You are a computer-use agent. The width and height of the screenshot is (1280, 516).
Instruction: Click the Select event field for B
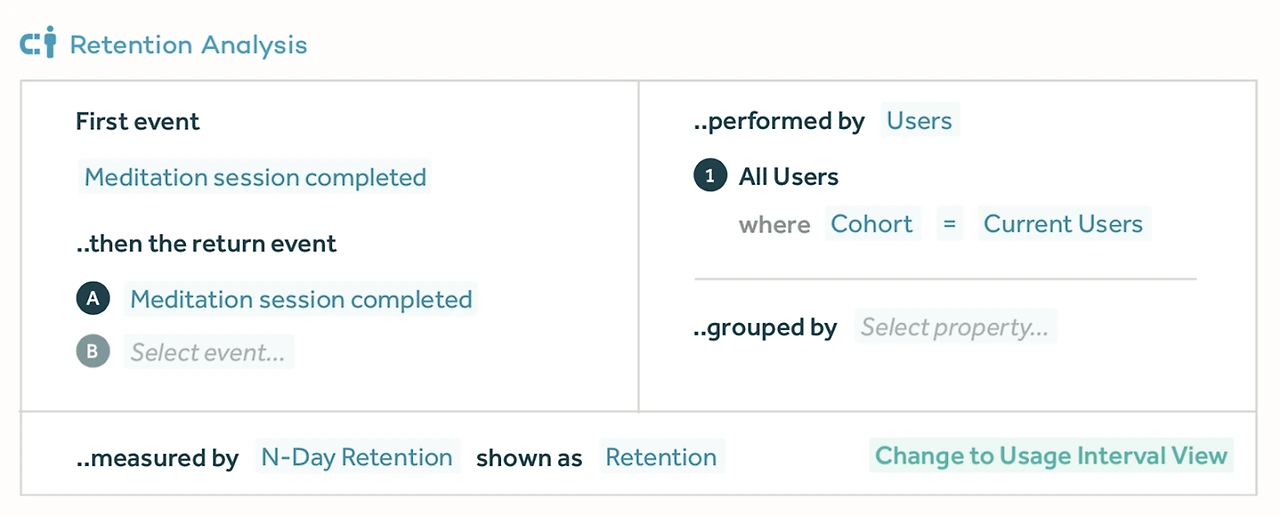pyautogui.click(x=208, y=352)
